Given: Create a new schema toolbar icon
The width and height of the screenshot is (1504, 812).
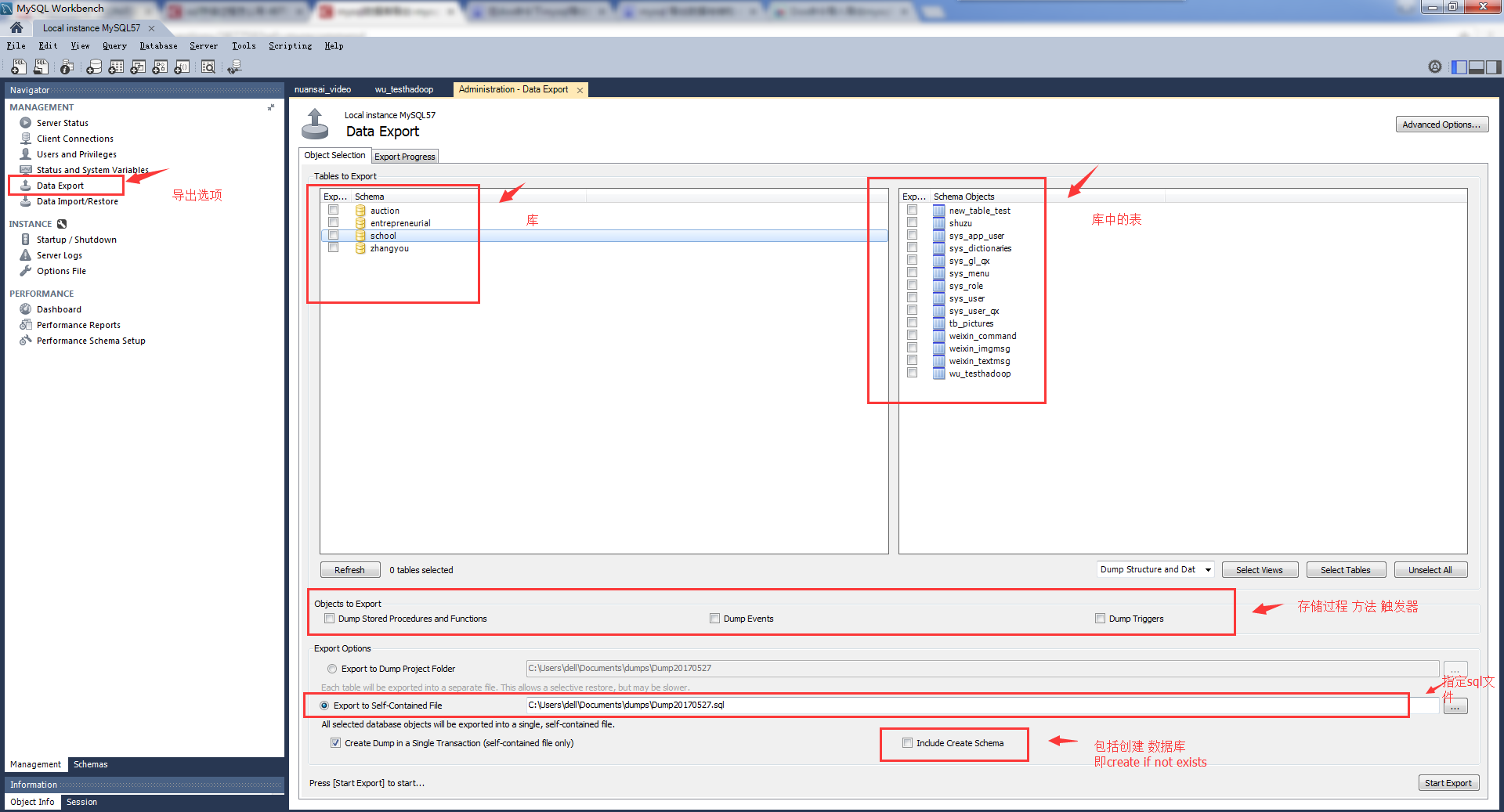Looking at the screenshot, I should click(94, 67).
